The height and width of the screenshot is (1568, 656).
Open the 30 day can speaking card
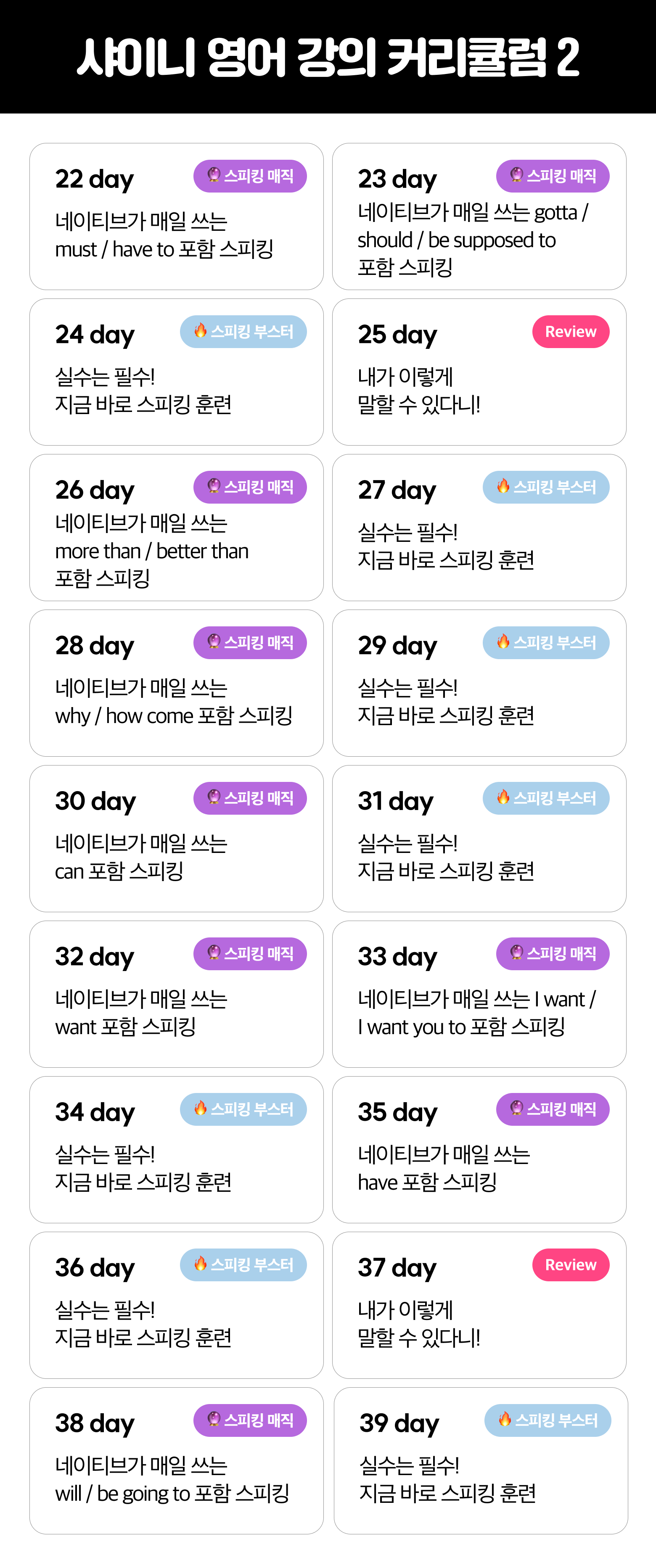[x=176, y=839]
